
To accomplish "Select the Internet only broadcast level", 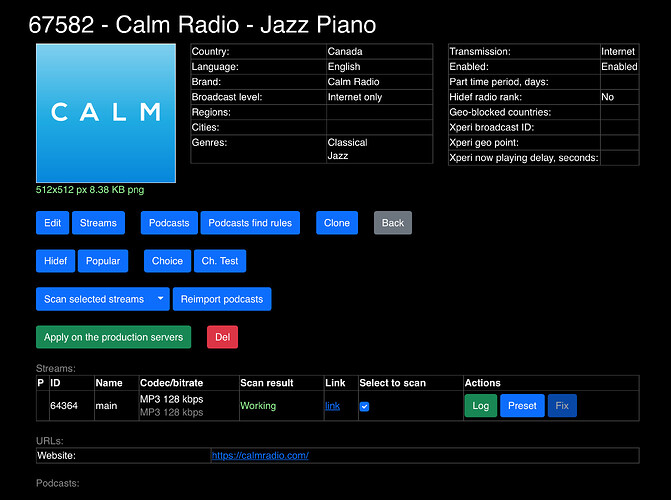I will tap(355, 97).
